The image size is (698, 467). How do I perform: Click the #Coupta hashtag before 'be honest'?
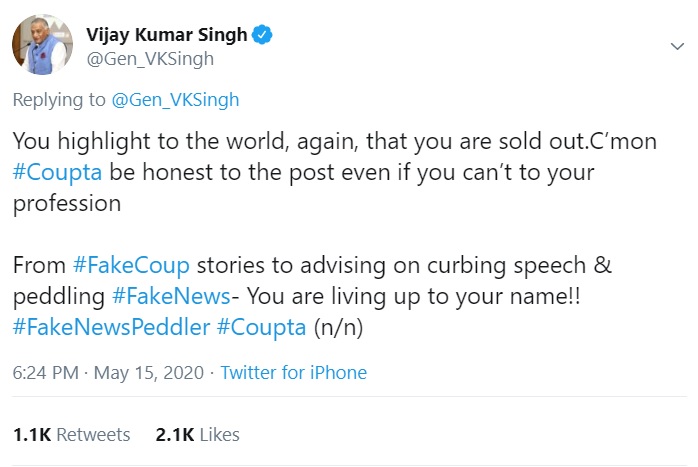(x=59, y=171)
